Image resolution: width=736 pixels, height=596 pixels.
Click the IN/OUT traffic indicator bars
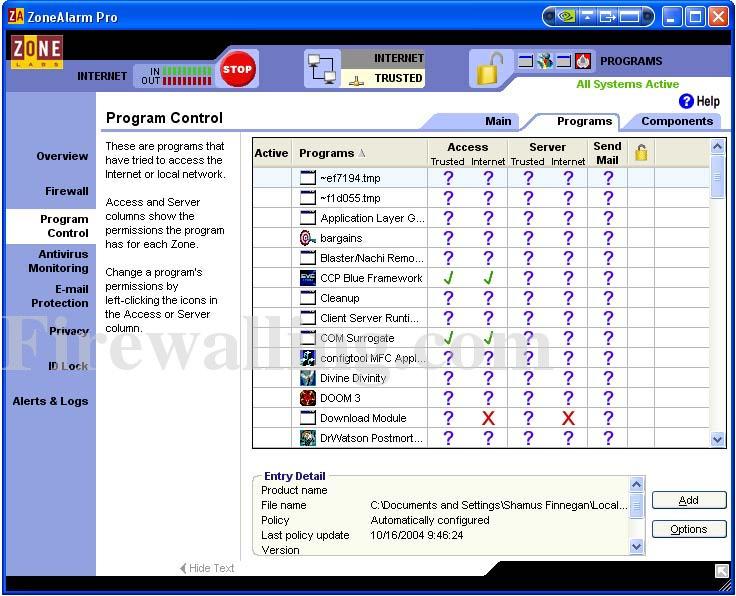click(x=187, y=76)
